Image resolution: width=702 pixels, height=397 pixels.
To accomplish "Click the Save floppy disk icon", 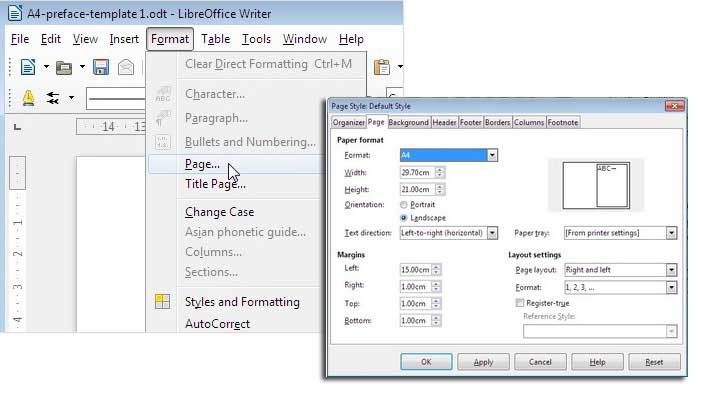I will click(101, 67).
